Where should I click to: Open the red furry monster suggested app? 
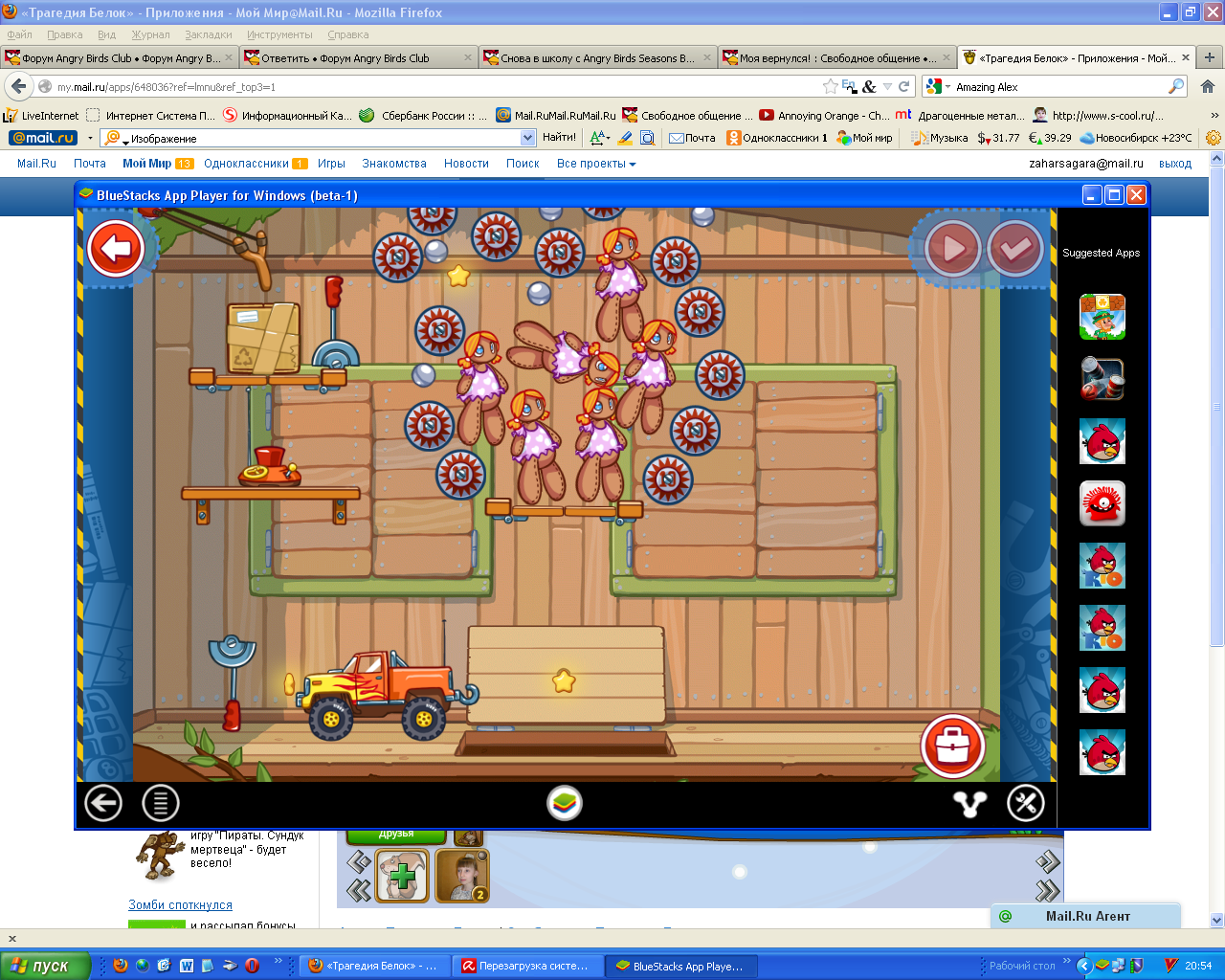tap(1102, 503)
